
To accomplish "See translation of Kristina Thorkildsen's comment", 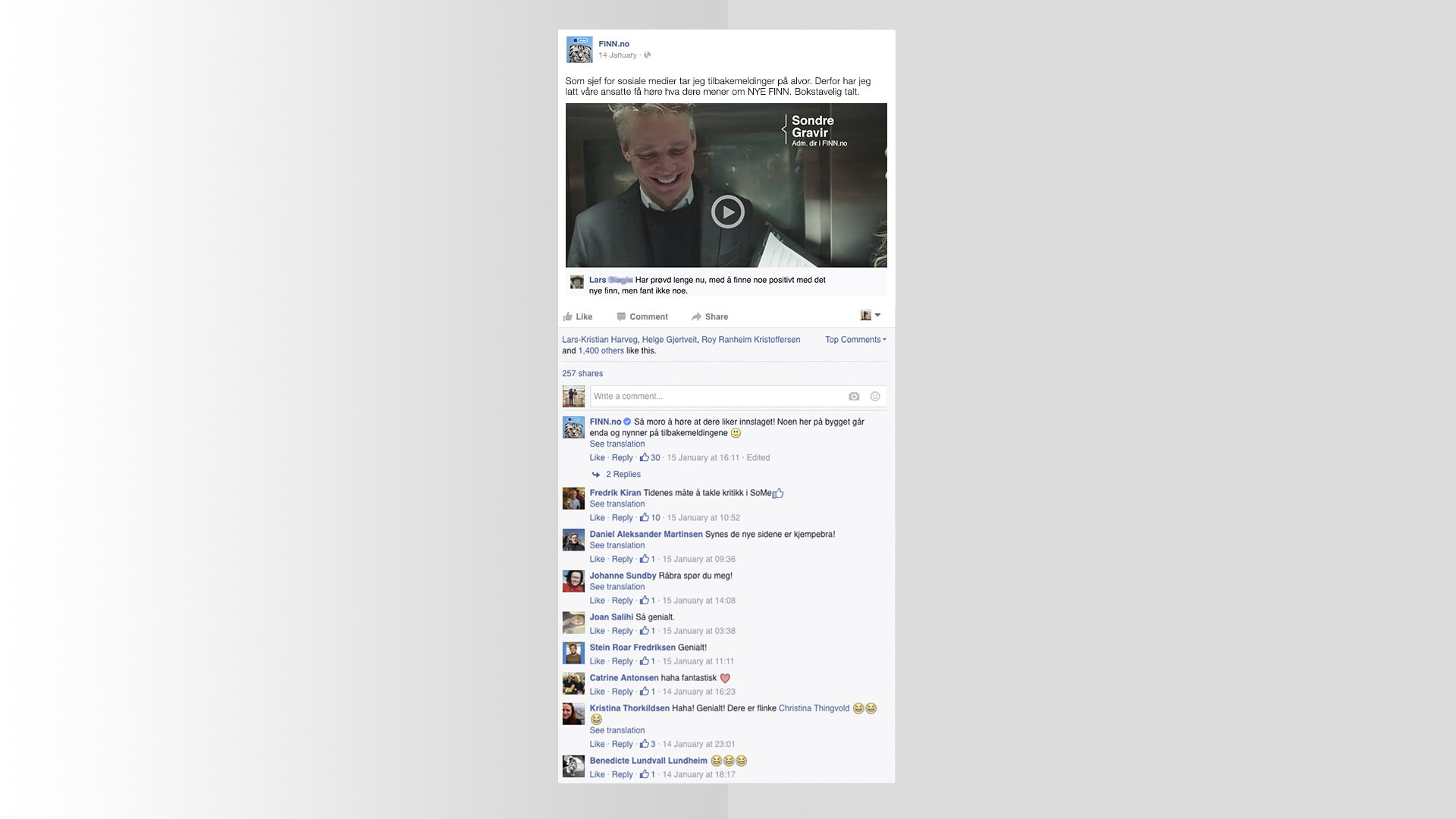I will (617, 731).
